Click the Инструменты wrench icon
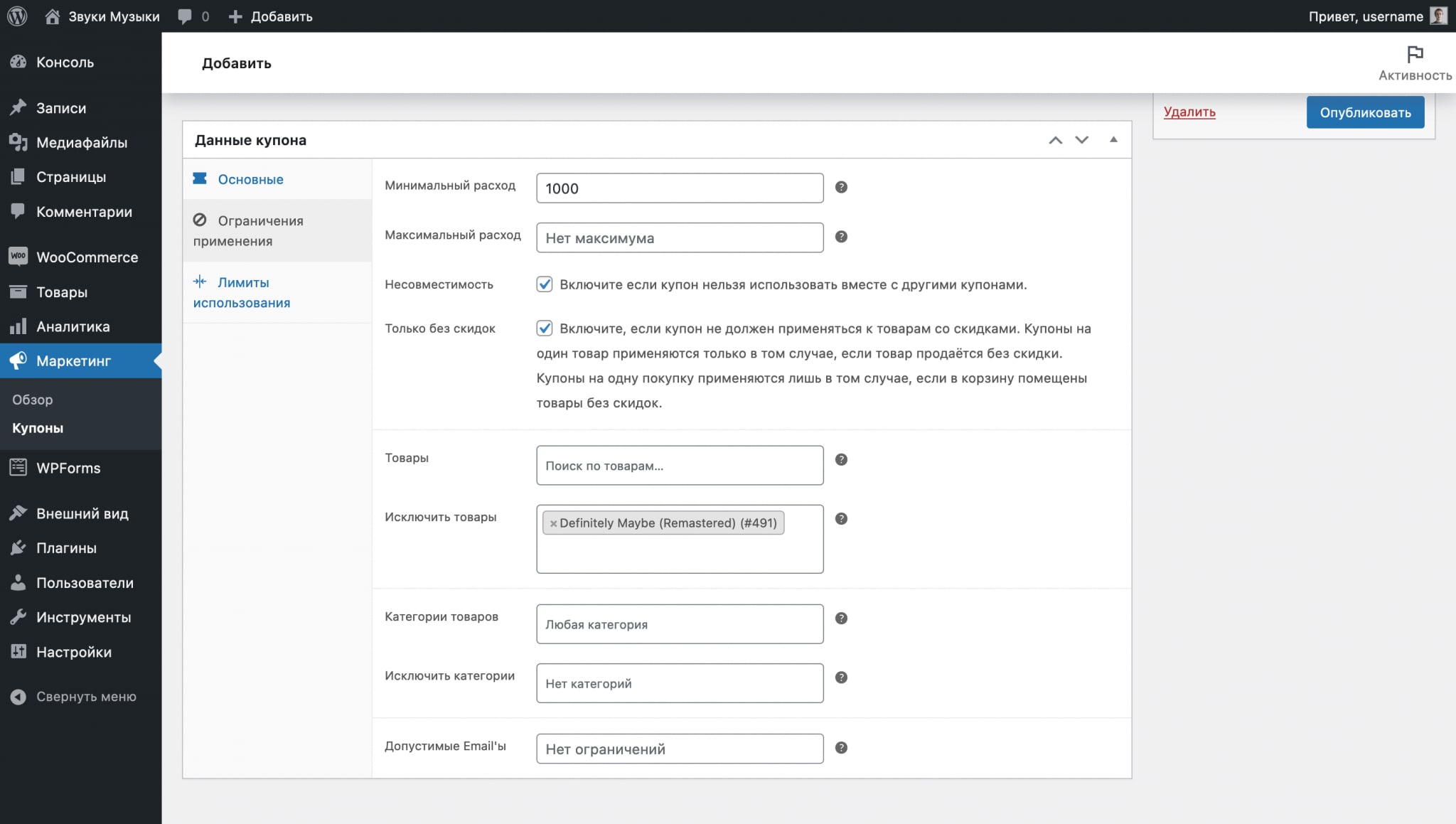1456x824 pixels. 18,617
